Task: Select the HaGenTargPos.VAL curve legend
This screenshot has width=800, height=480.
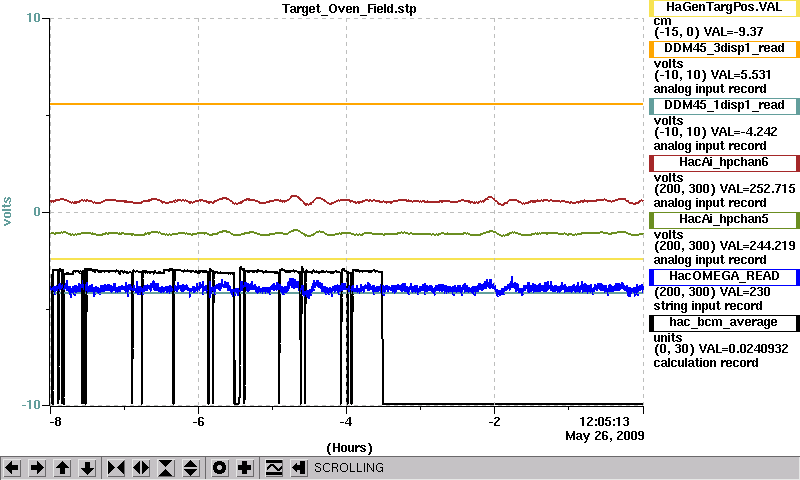Action: [x=724, y=7]
